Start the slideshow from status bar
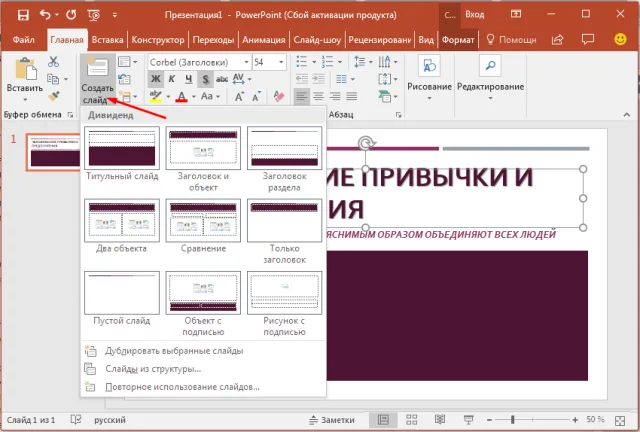Image resolution: width=640 pixels, height=432 pixels. coord(469,419)
